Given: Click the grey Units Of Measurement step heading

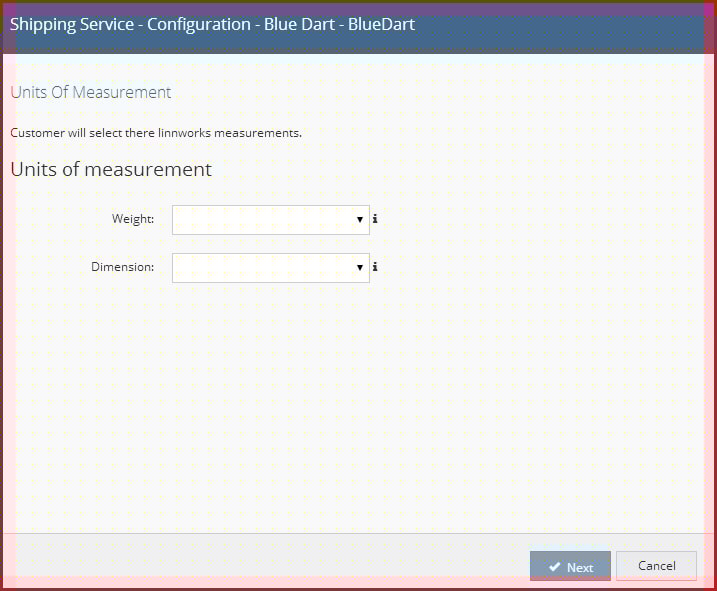Looking at the screenshot, I should (x=91, y=92).
